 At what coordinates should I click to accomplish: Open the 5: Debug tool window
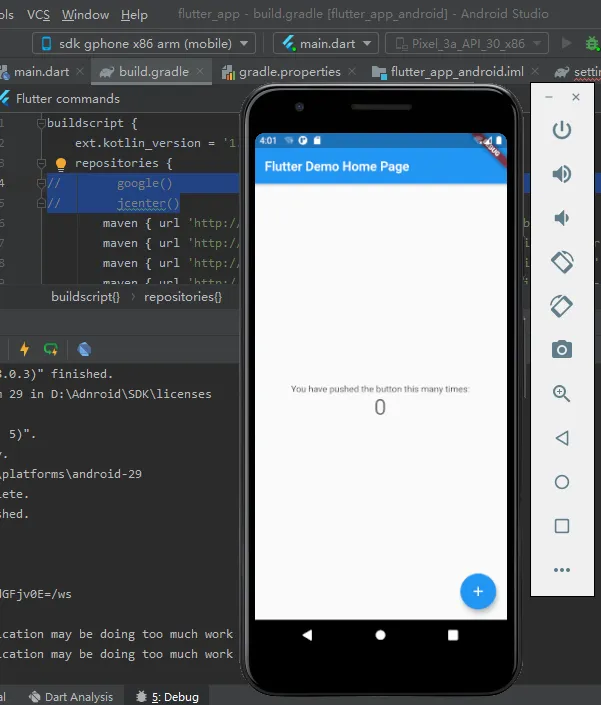coord(167,696)
